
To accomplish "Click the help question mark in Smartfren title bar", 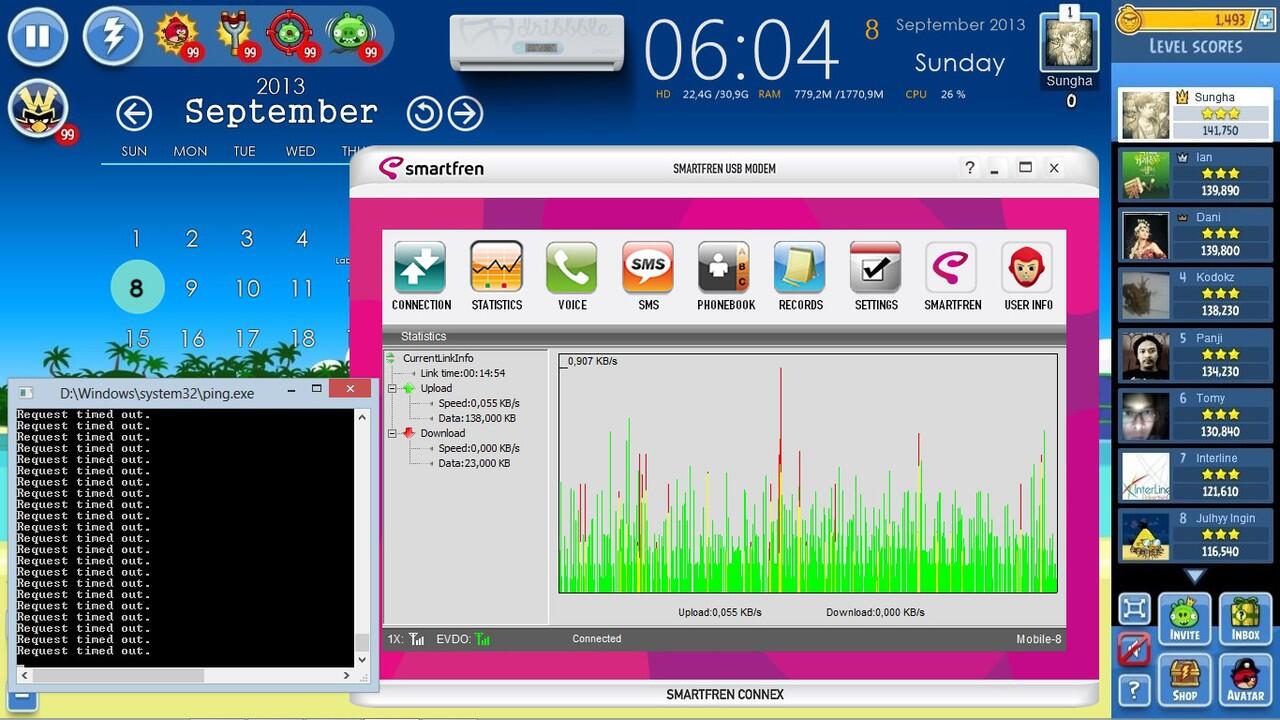I will [x=969, y=168].
